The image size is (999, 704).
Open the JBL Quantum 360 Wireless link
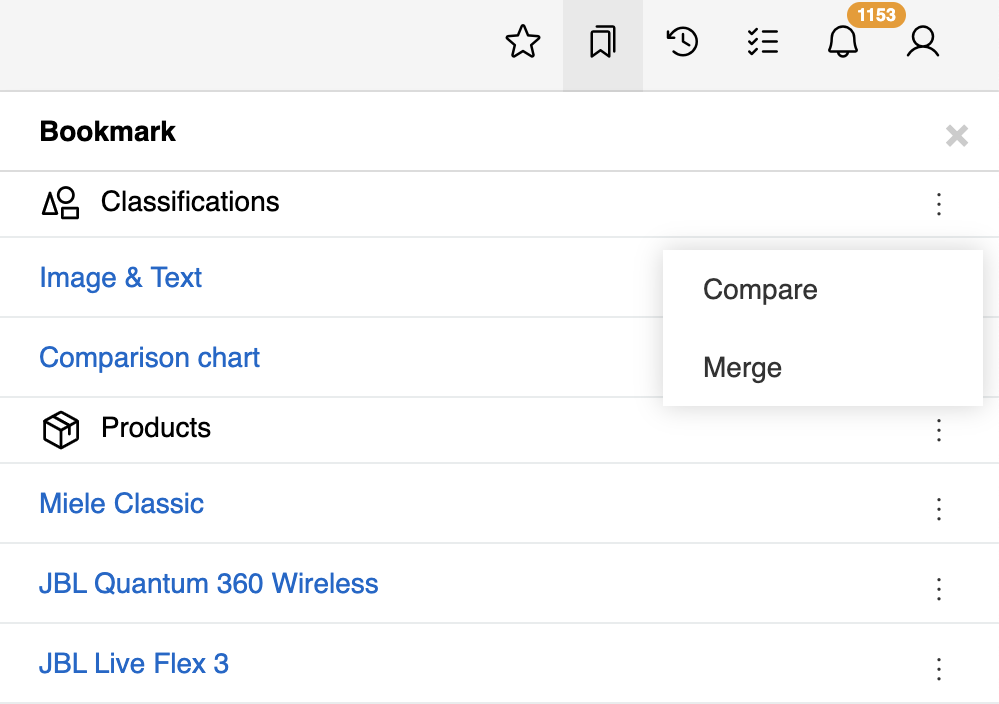coord(208,584)
